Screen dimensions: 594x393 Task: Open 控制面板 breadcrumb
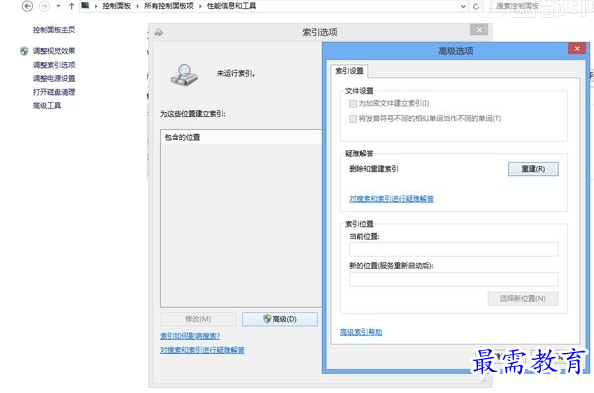click(116, 6)
